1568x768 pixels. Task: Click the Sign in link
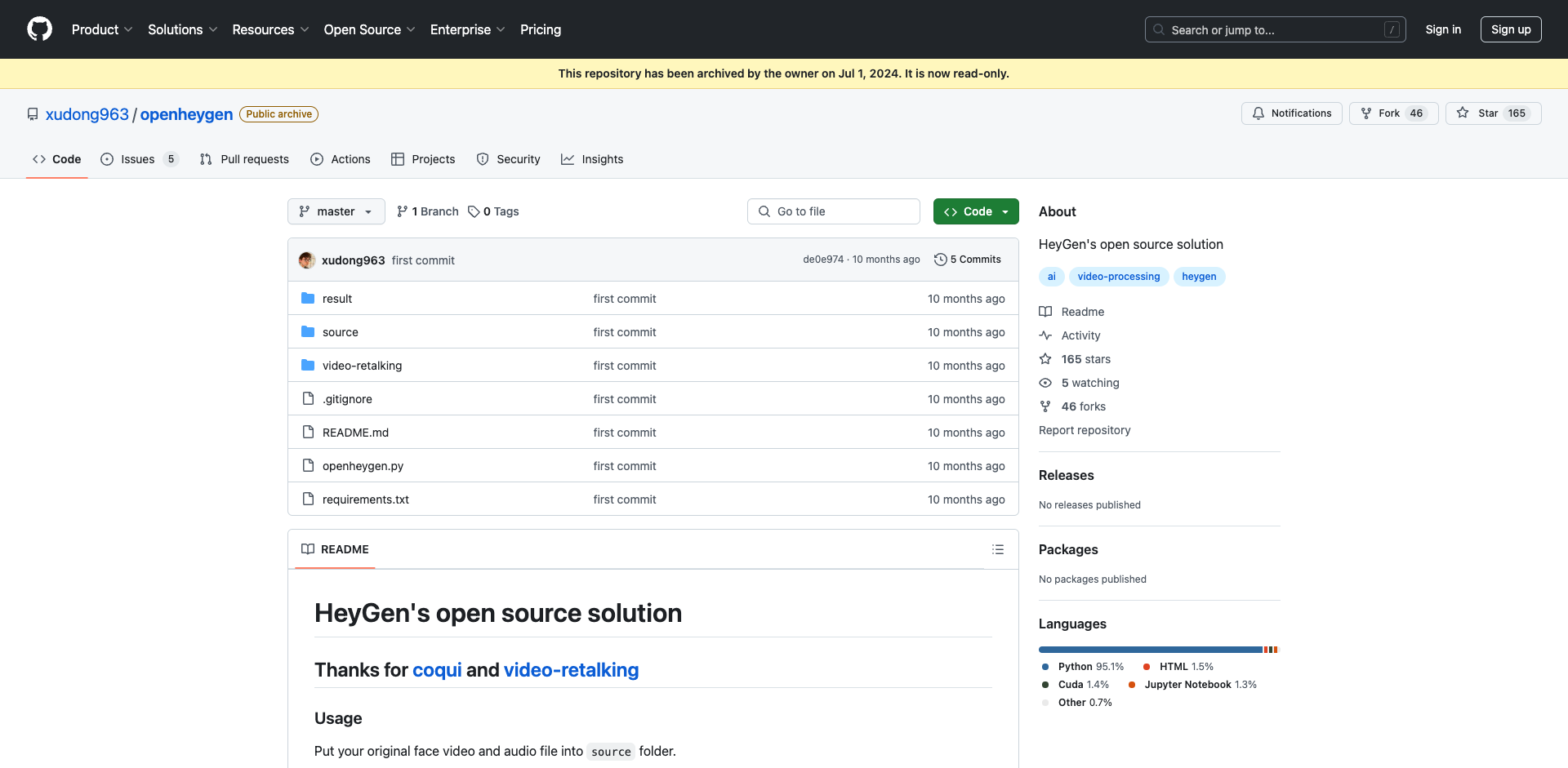pos(1443,29)
